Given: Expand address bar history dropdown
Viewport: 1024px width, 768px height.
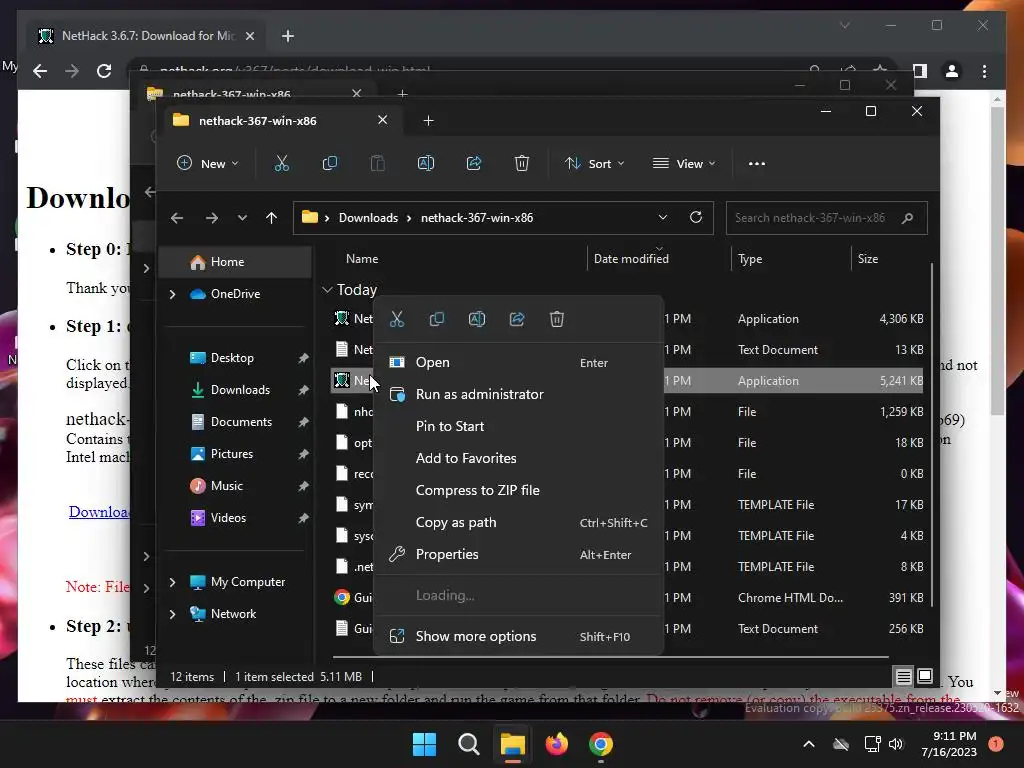Looking at the screenshot, I should [x=663, y=217].
